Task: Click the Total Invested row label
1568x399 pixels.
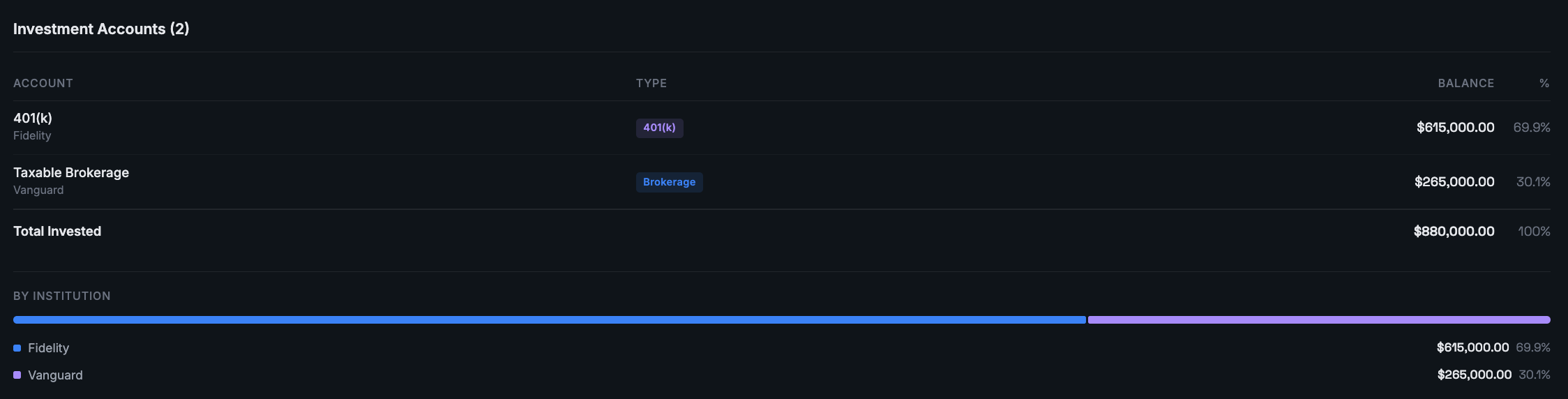Action: coord(57,231)
